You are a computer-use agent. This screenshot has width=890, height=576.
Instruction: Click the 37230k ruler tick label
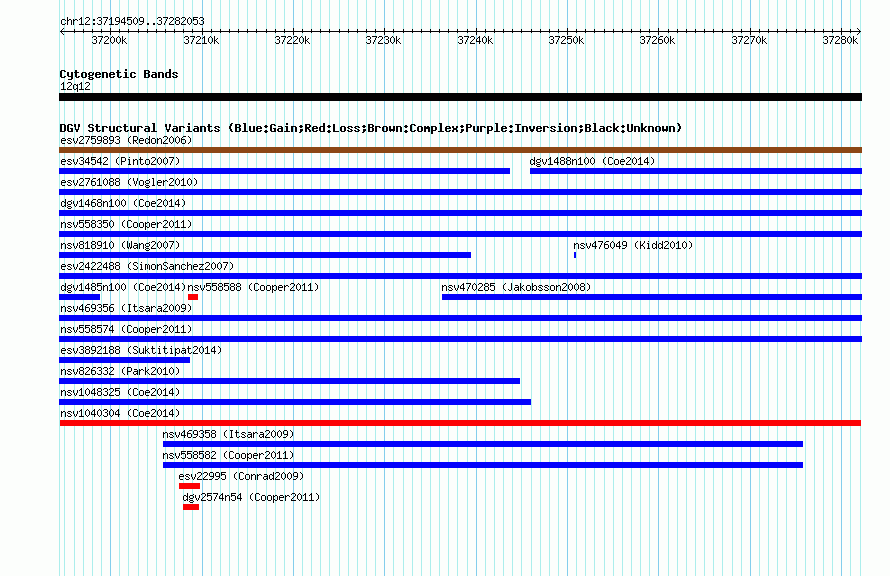383,40
